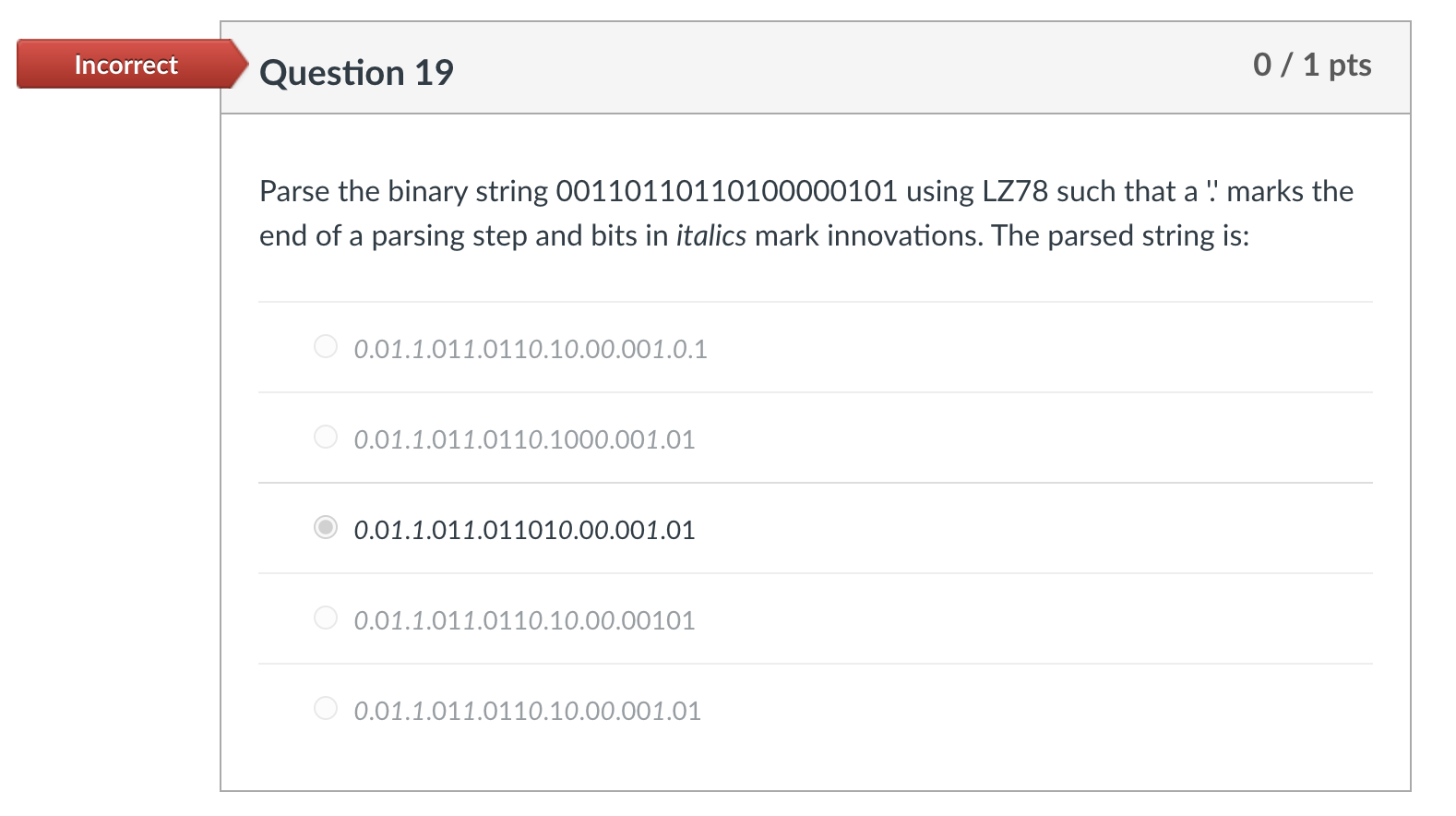Select answer option 0.01.1.011.0110.1000.001.01
1456x816 pixels.
[325, 437]
